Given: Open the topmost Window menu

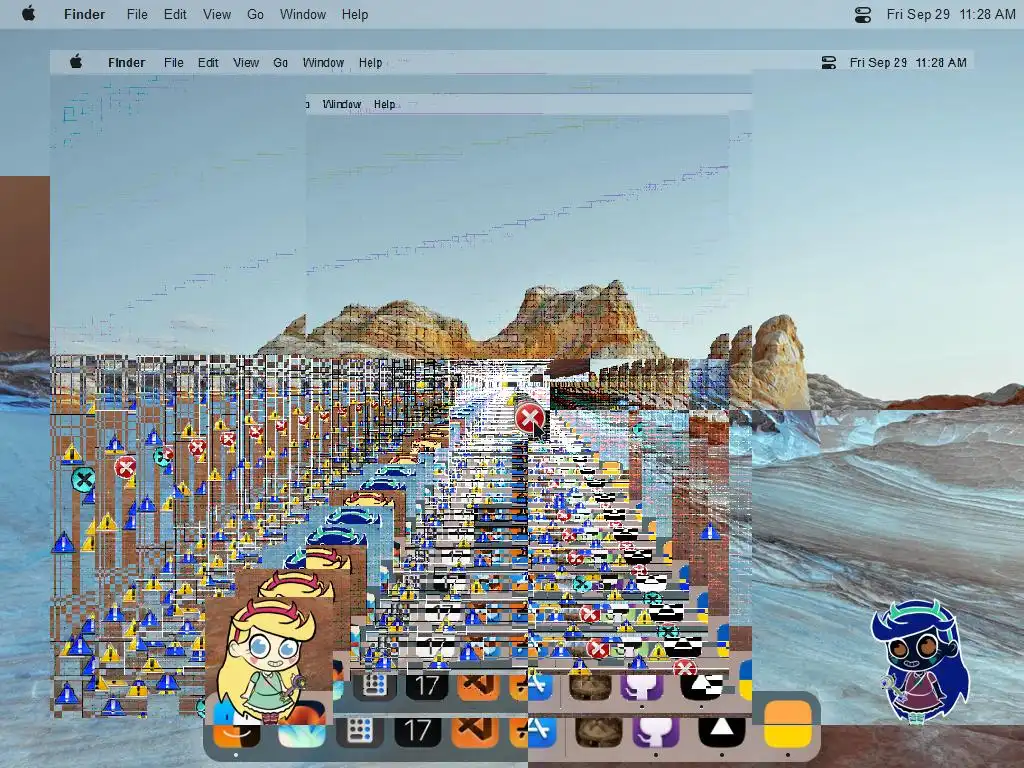Looking at the screenshot, I should [x=303, y=14].
